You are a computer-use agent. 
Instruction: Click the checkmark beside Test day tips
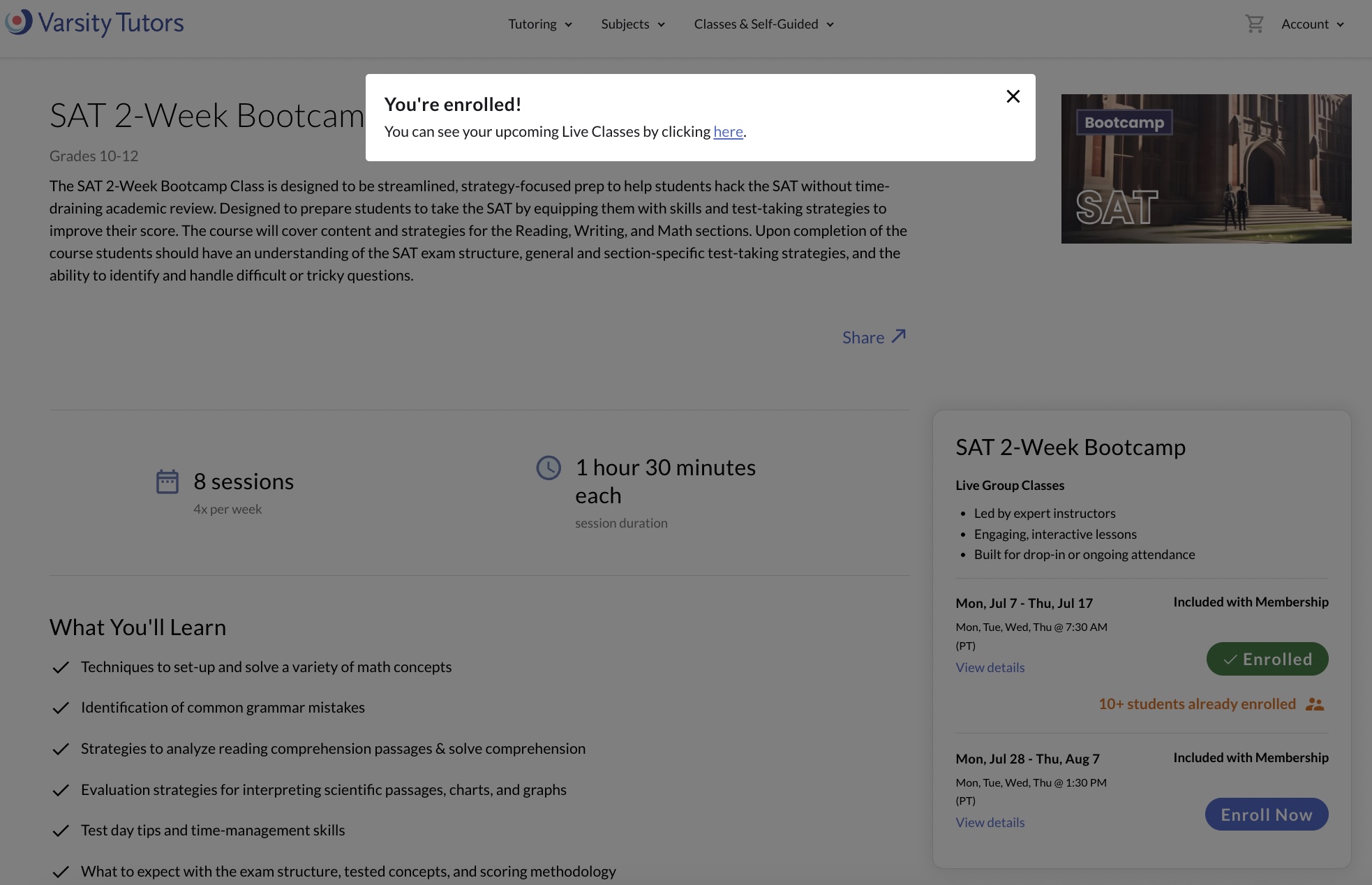(61, 831)
